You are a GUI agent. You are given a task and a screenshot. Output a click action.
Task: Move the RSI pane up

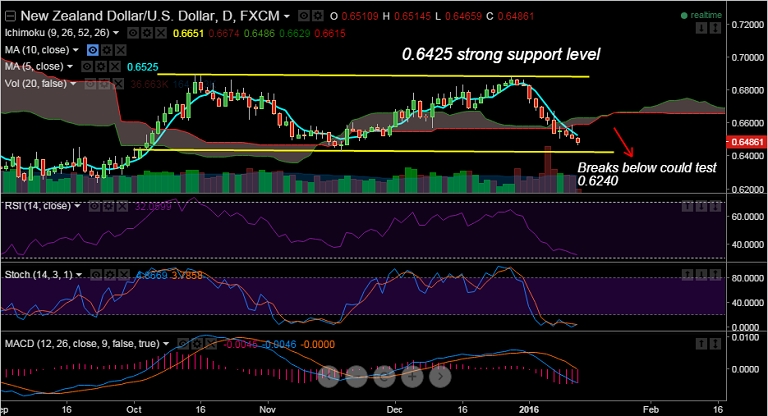(x=687, y=206)
